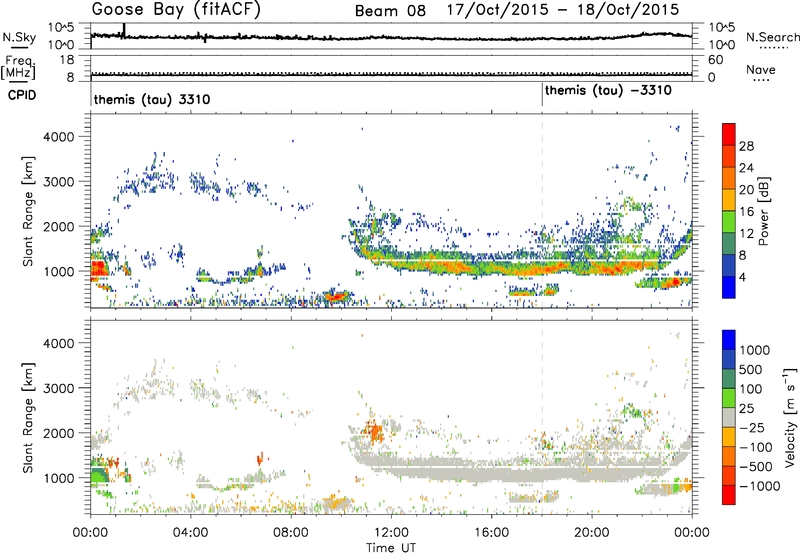Click the "4" tick on the Power color bar

point(743,277)
